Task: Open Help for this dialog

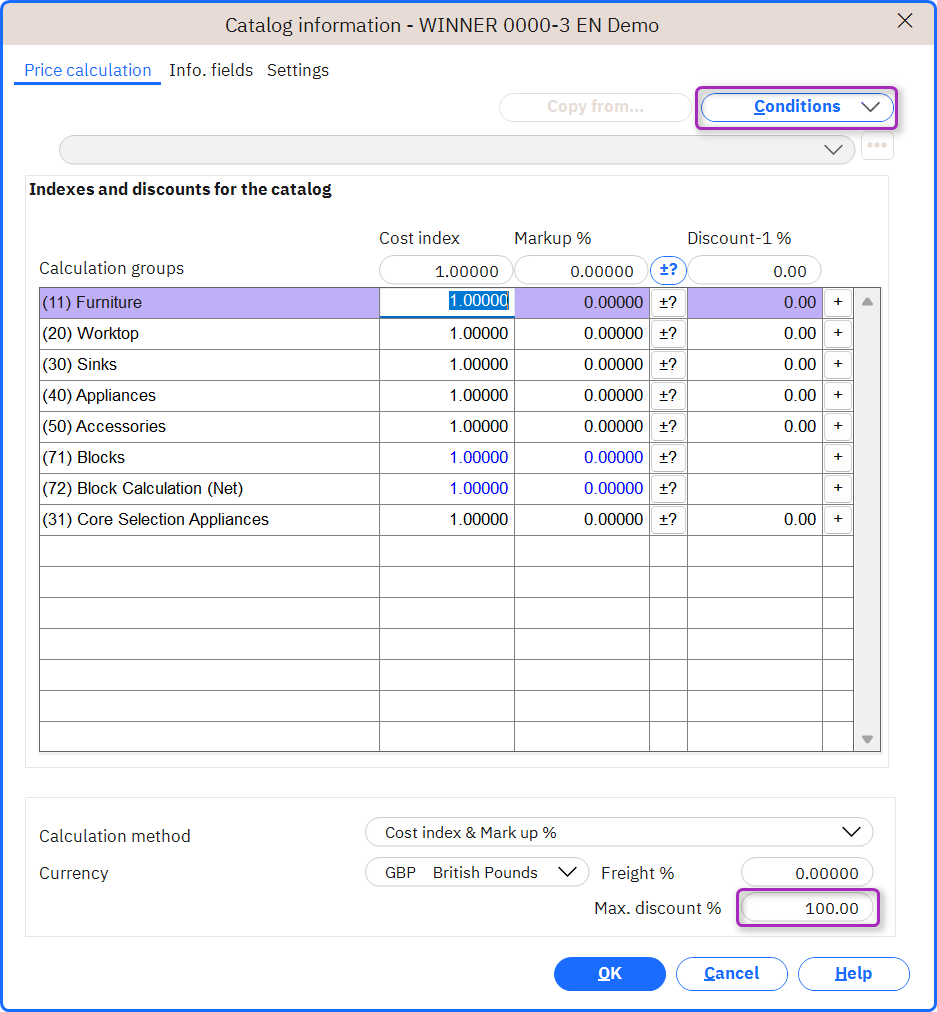Action: pos(854,973)
